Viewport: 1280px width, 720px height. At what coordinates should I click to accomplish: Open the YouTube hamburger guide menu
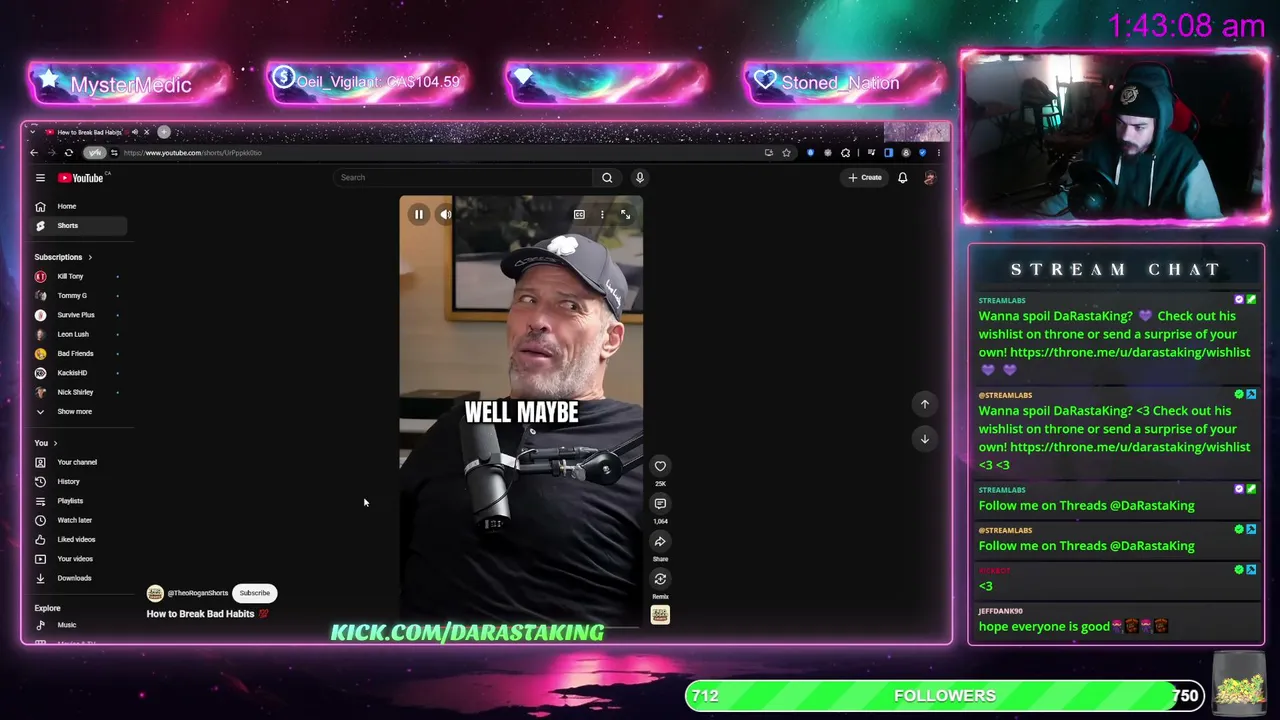(40, 178)
